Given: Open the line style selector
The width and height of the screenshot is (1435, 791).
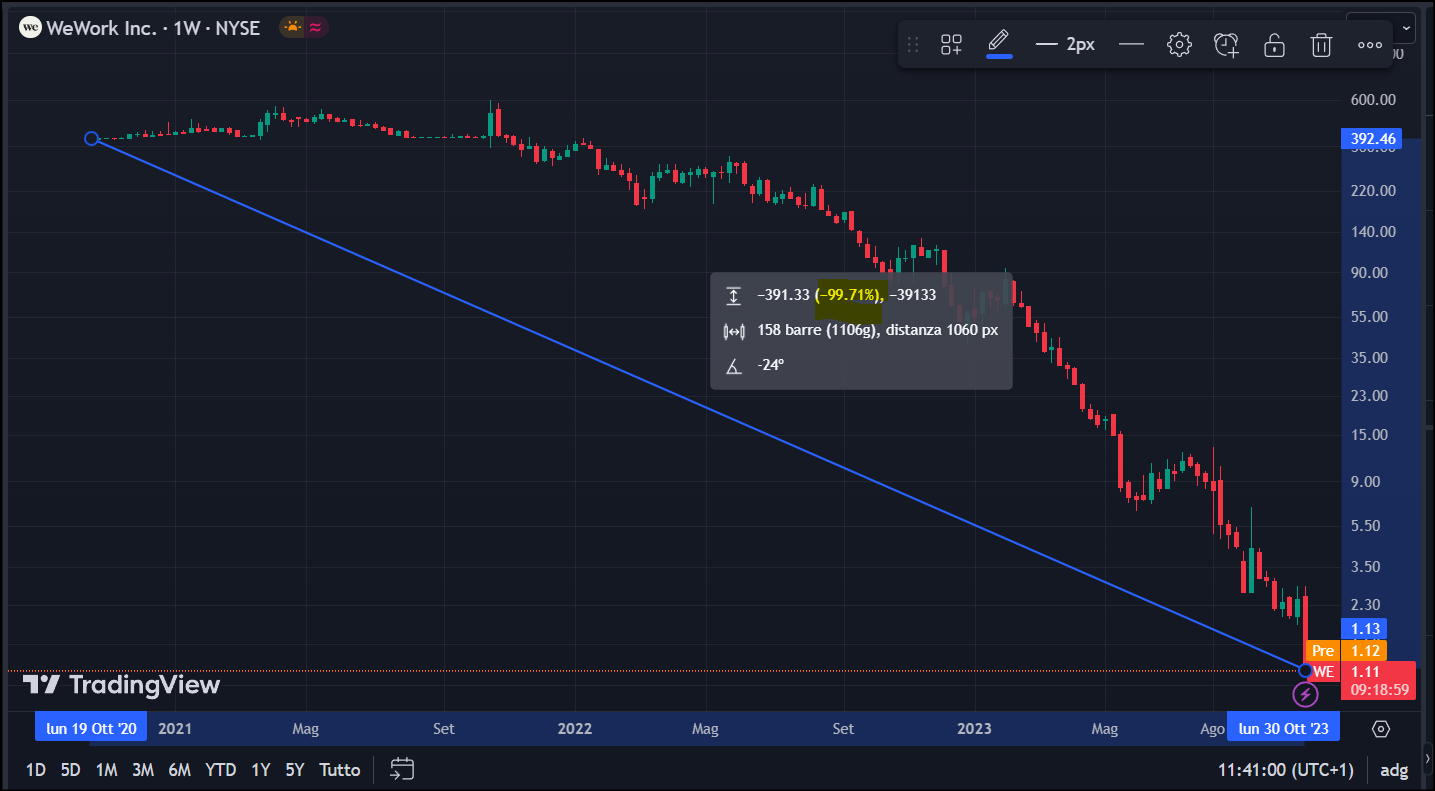Looking at the screenshot, I should click(x=1131, y=44).
